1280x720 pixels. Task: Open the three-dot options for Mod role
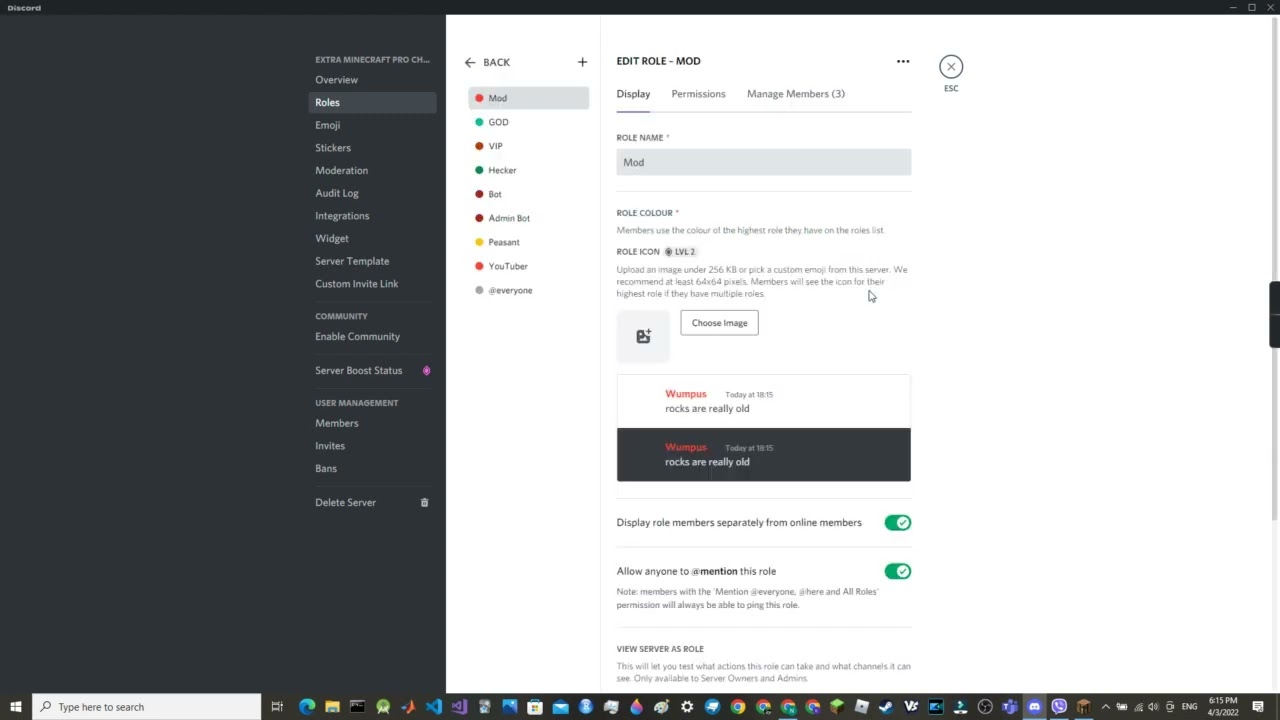tap(903, 61)
